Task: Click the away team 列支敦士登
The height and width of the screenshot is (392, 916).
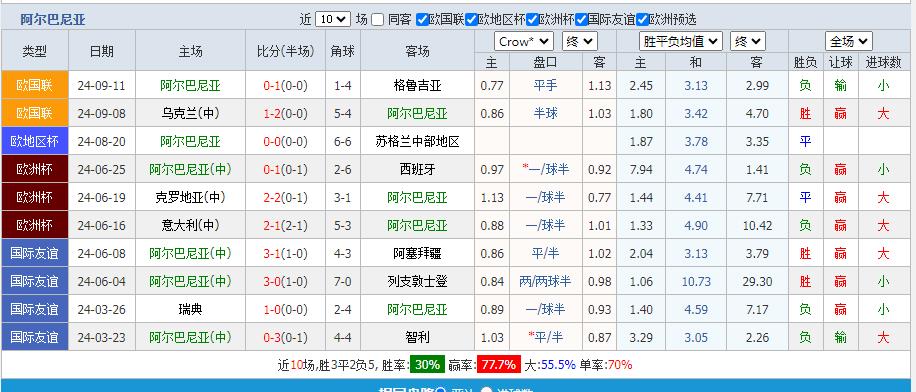Action: (x=418, y=282)
